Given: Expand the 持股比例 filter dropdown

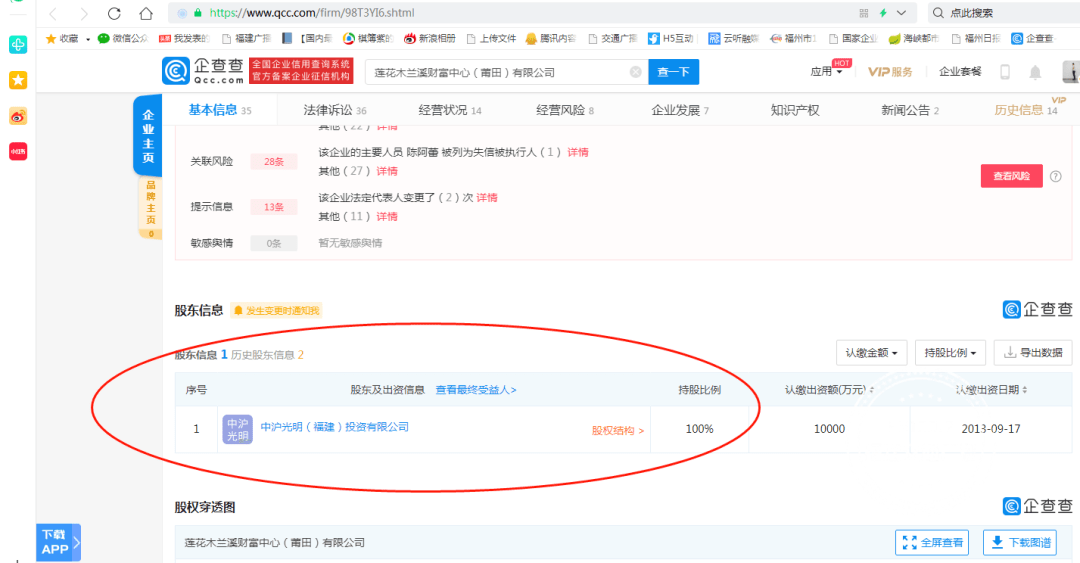Looking at the screenshot, I should (950, 353).
